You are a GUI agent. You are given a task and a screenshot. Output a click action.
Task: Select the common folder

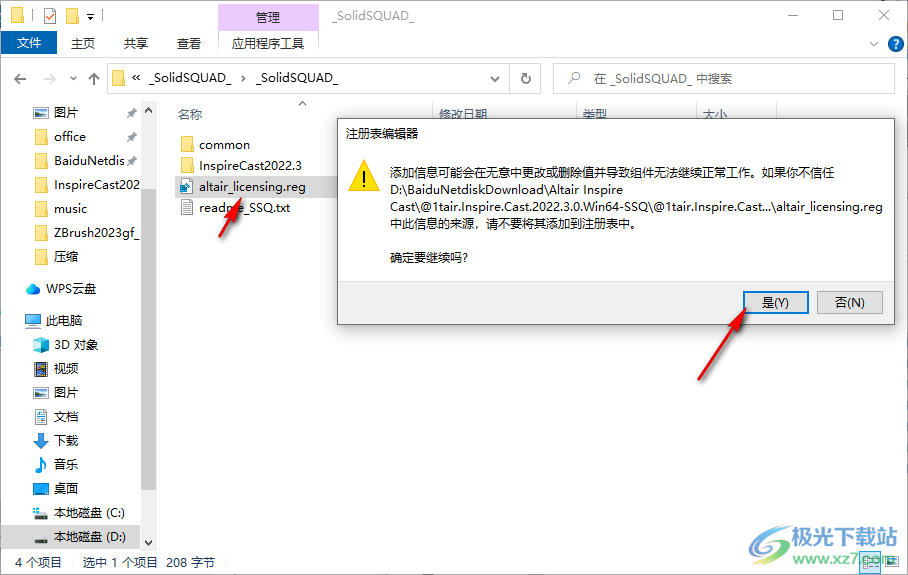[x=224, y=145]
